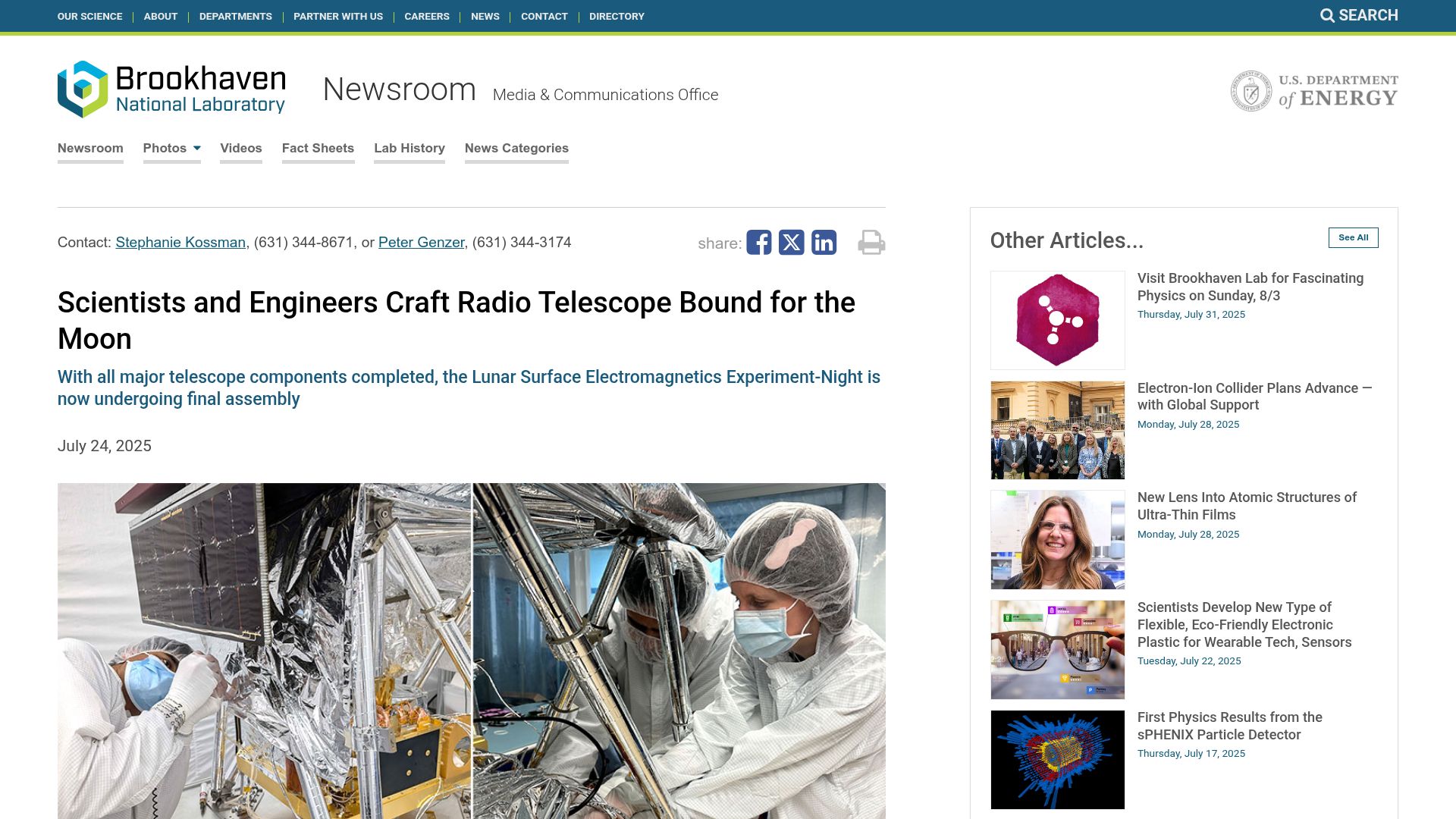The image size is (1456, 819).
Task: Click the article date July 24, 2025
Action: (x=105, y=446)
